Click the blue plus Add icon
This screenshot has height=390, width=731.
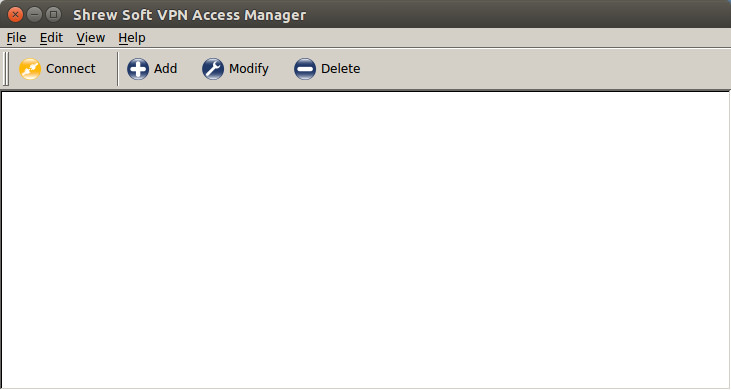tap(138, 69)
